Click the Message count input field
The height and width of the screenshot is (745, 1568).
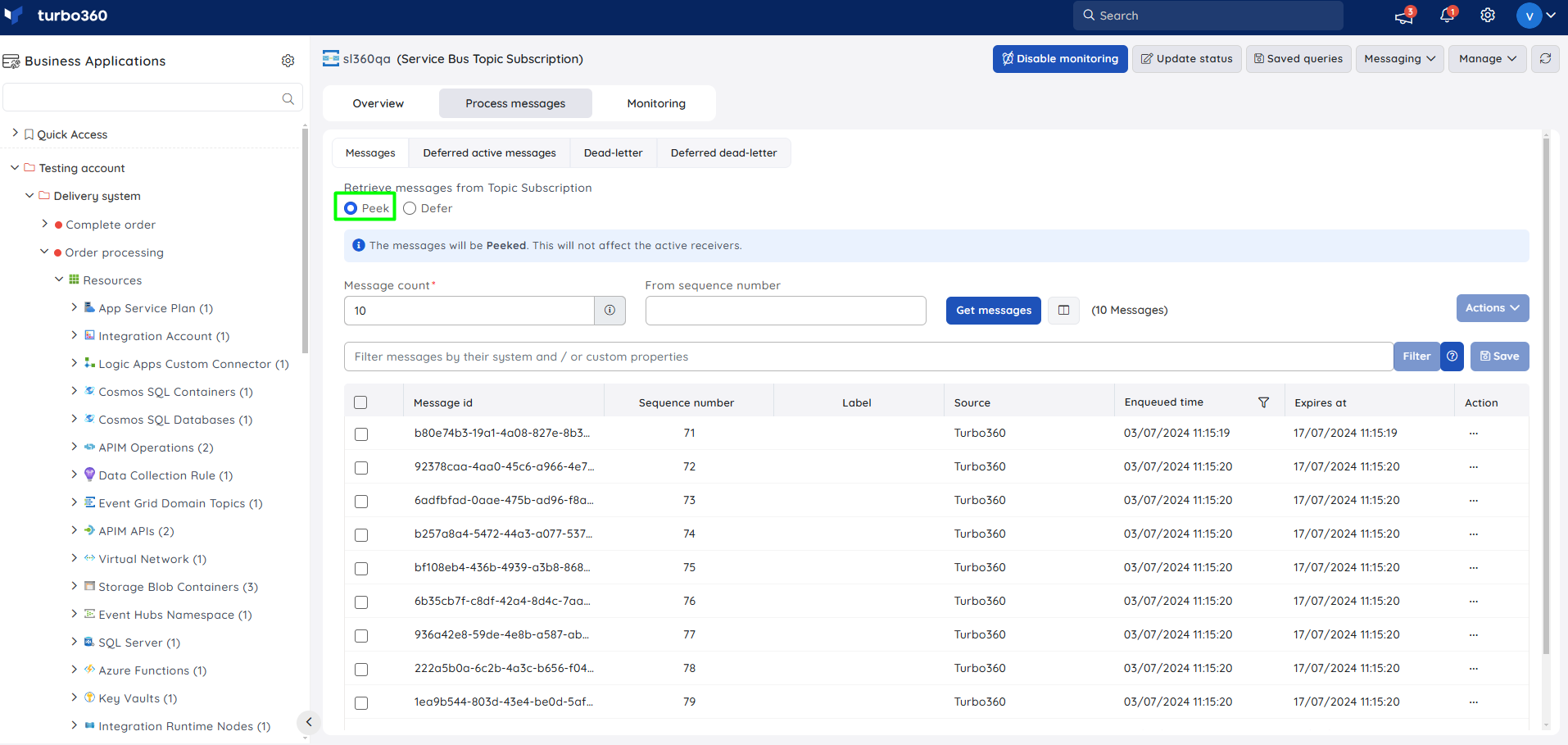coord(469,311)
